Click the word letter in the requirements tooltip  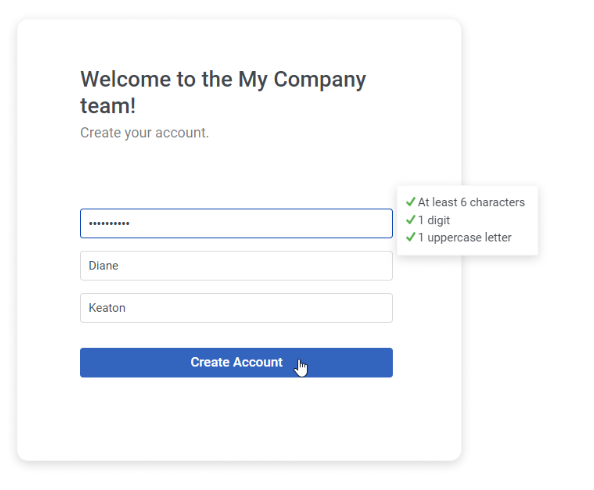498,238
